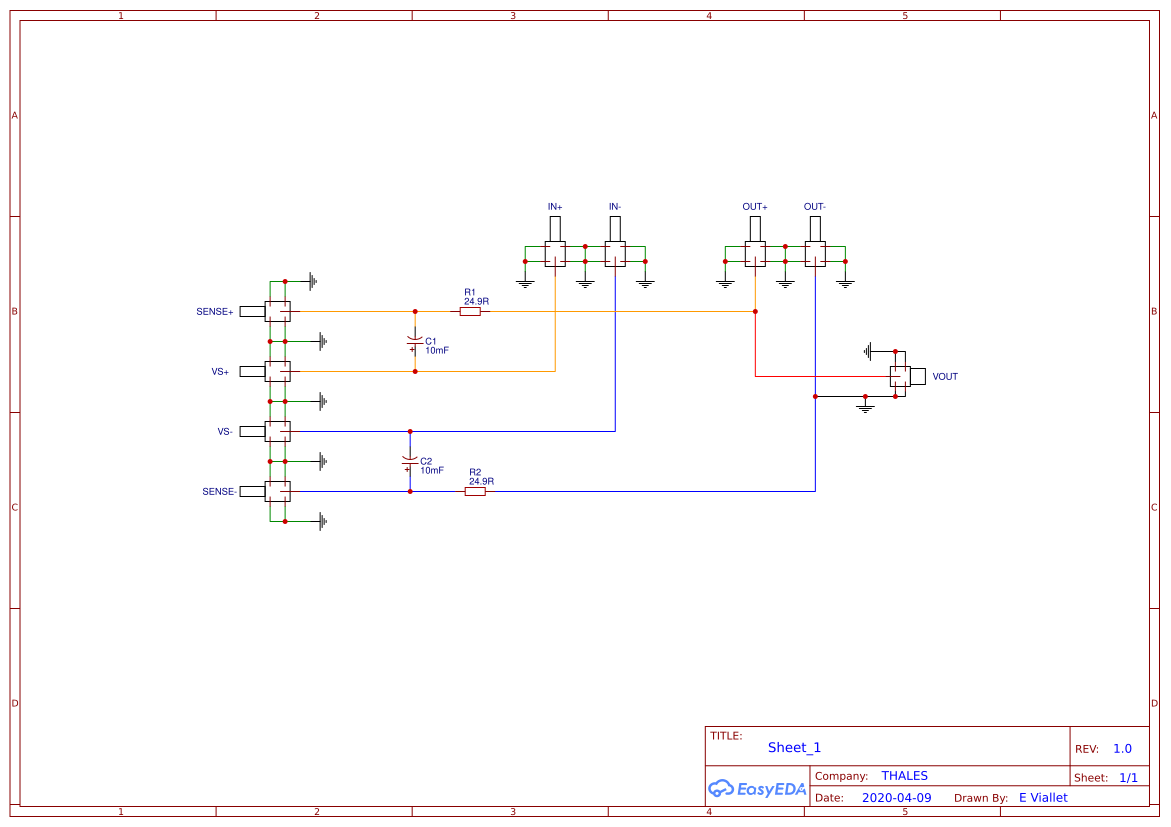
Task: Select the R2 24.9R resistor symbol
Action: [476, 492]
